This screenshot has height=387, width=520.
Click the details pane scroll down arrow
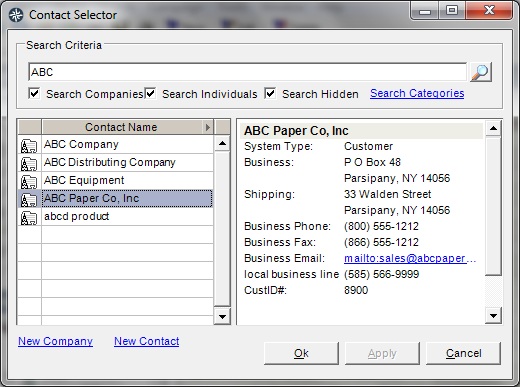[493, 315]
